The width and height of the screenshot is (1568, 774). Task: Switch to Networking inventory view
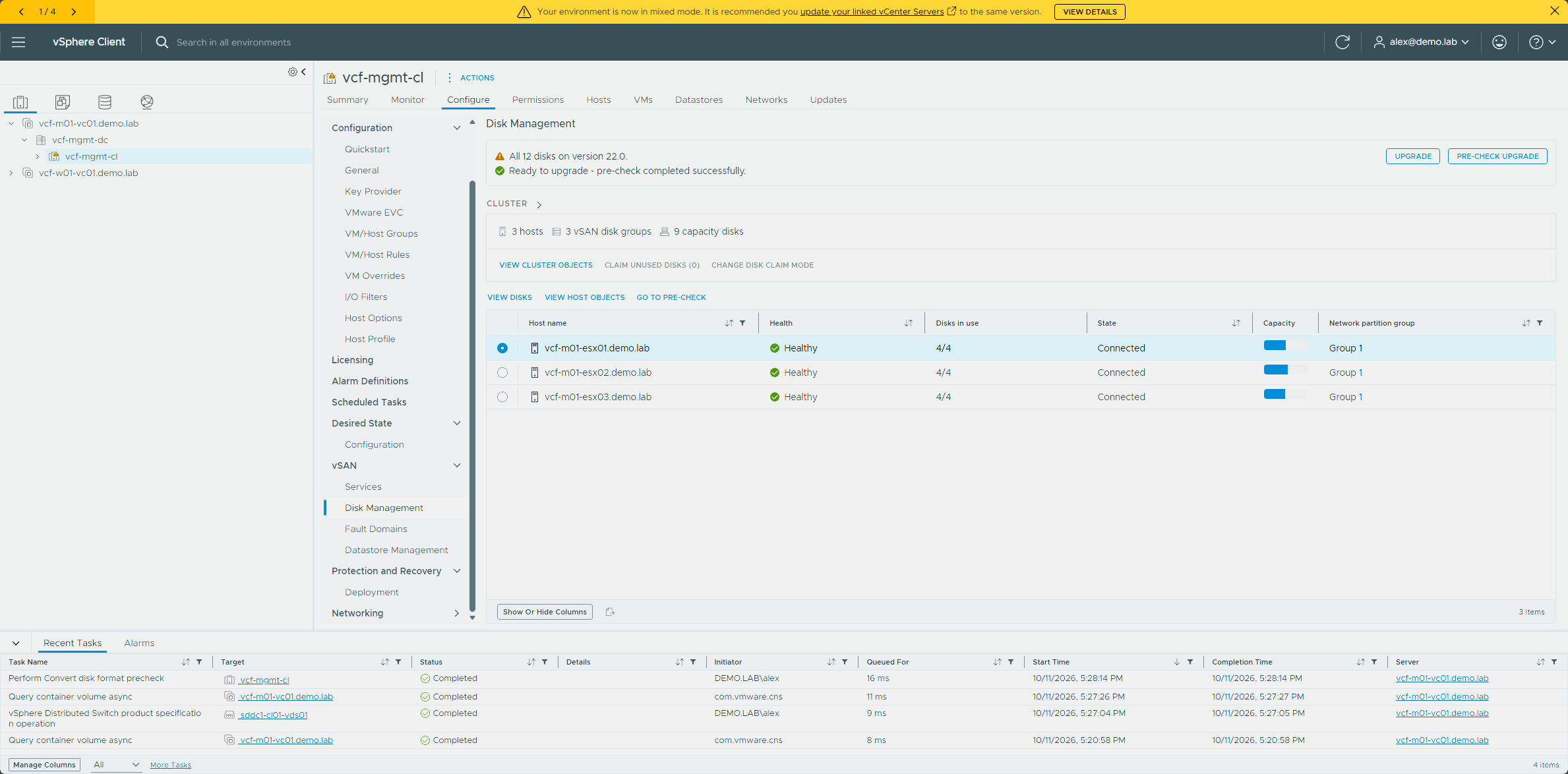[x=147, y=102]
